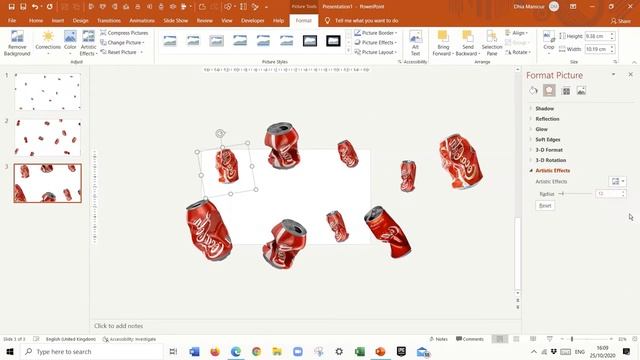Screen dimensions: 640x360
Task: Open the View tab
Action: (227, 20)
